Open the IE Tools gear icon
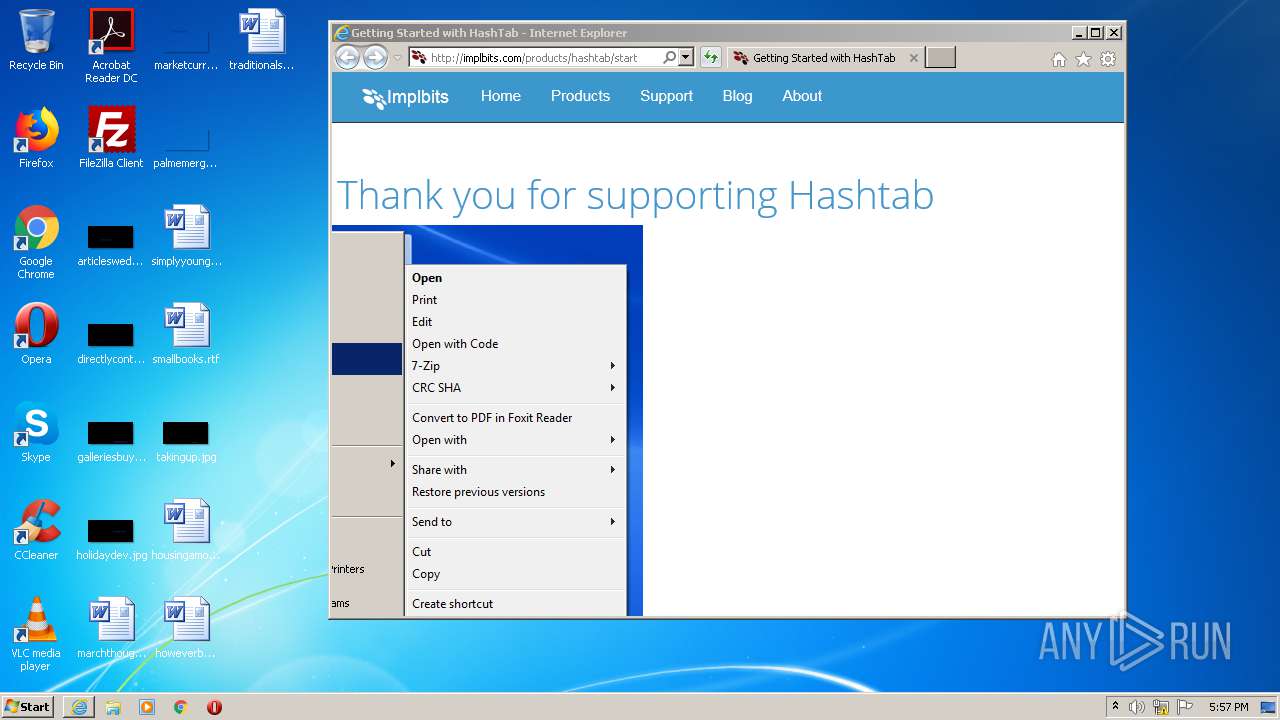Viewport: 1280px width, 720px height. point(1108,59)
